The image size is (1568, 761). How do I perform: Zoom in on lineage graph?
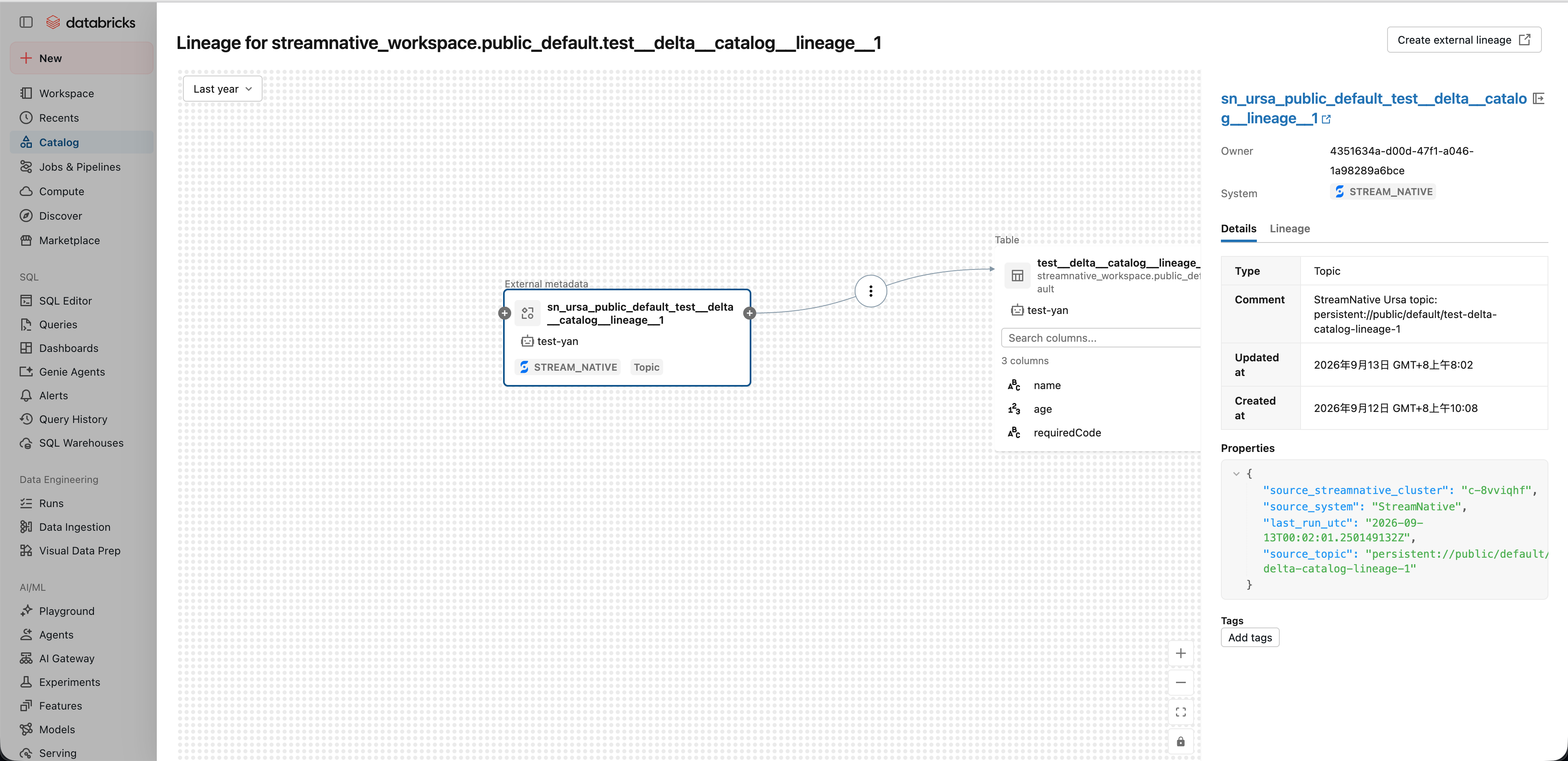click(x=1180, y=653)
